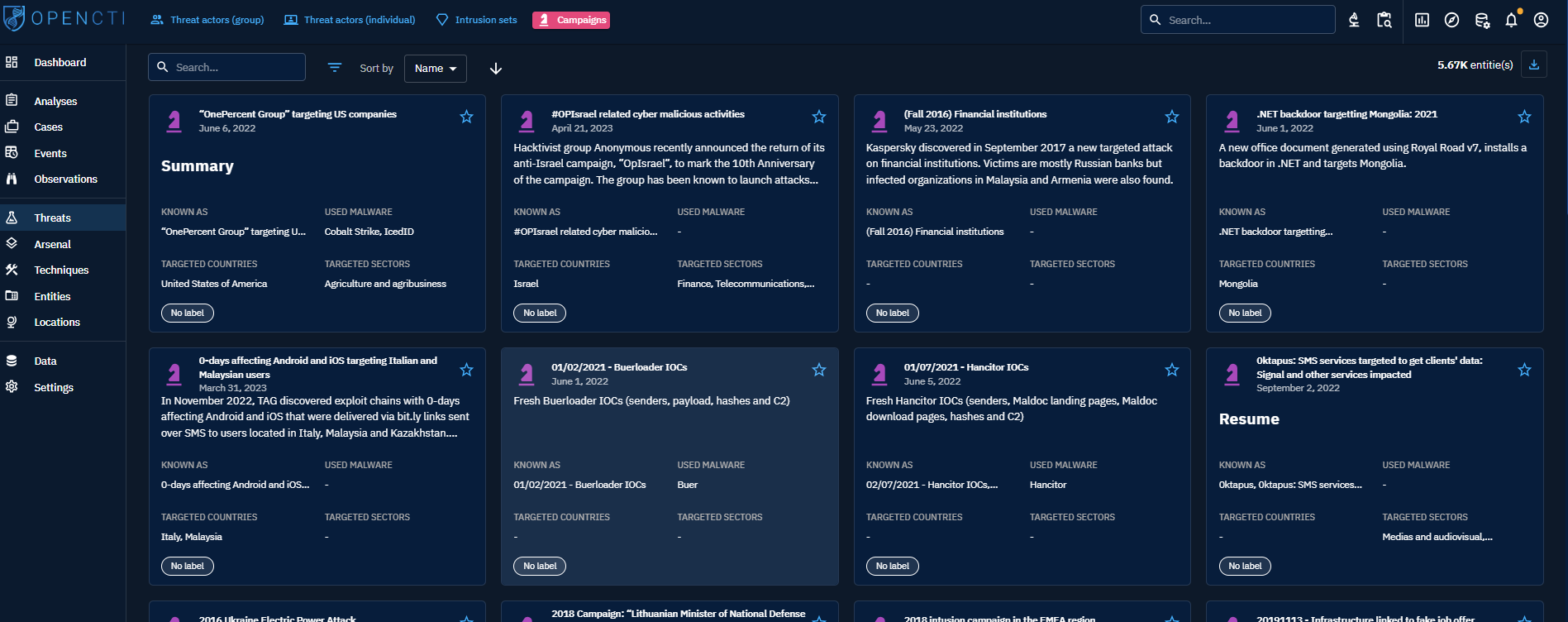Screen dimensions: 1568x622
Task: Click the export download icon
Action: [1534, 65]
